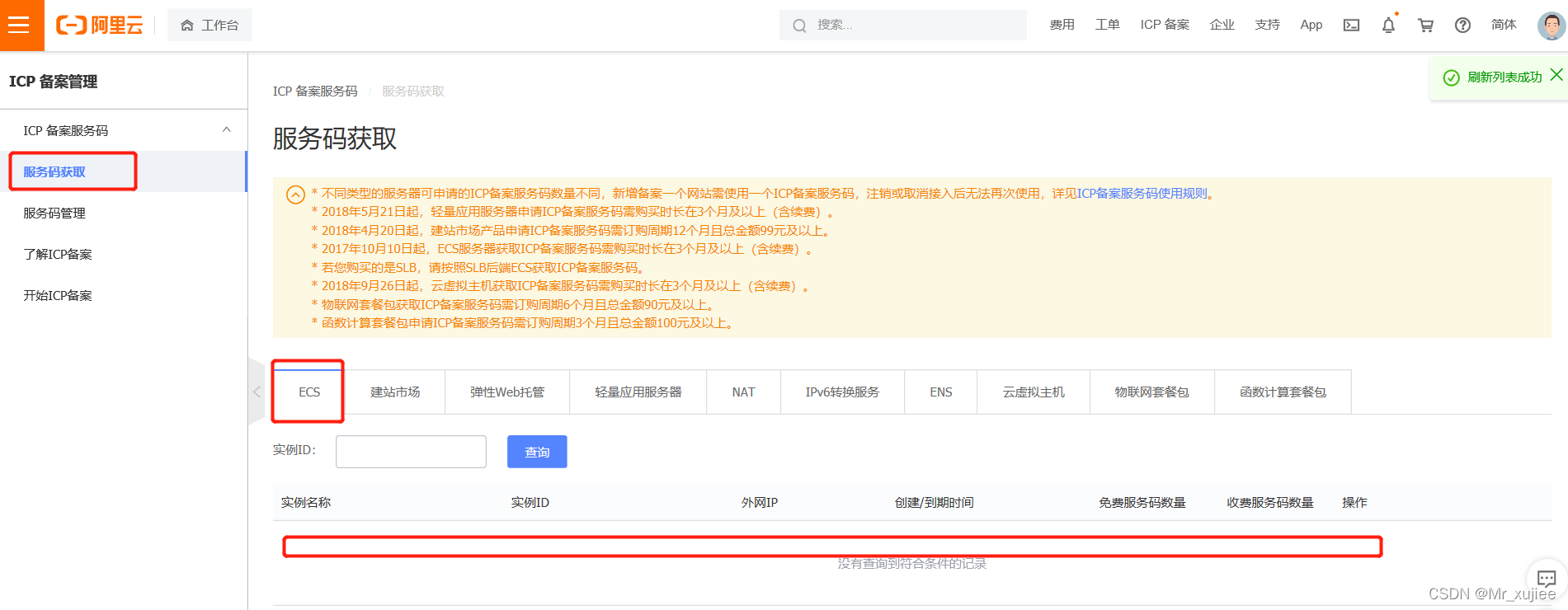Screen dimensions: 1568x610
Task: Select the 建站市场 tab
Action: [395, 392]
